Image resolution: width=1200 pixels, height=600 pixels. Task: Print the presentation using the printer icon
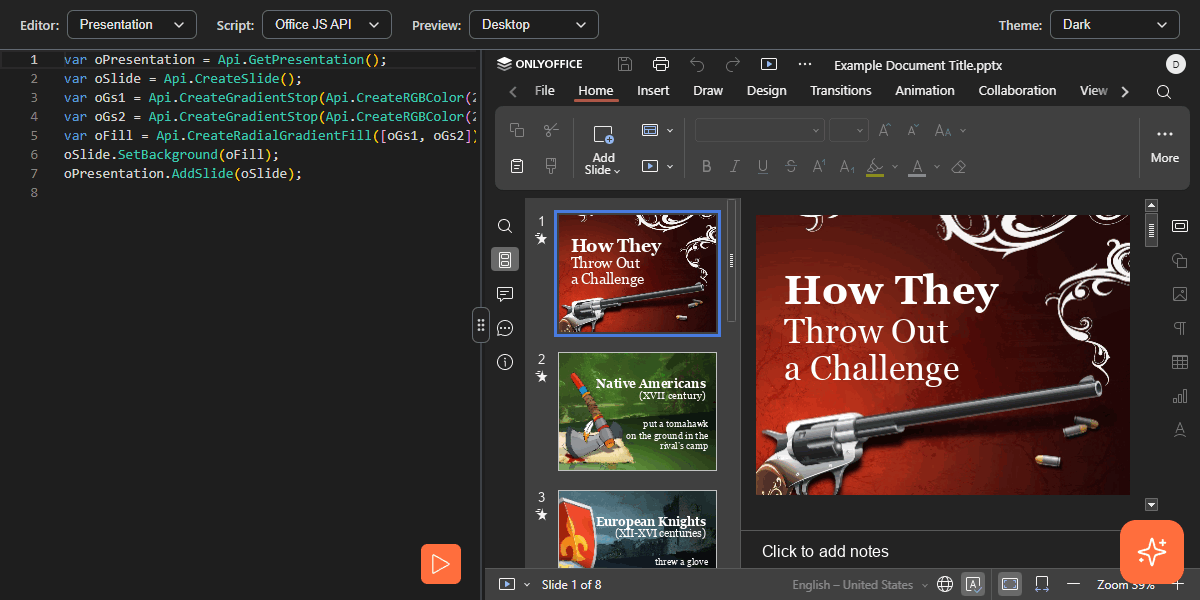point(661,65)
